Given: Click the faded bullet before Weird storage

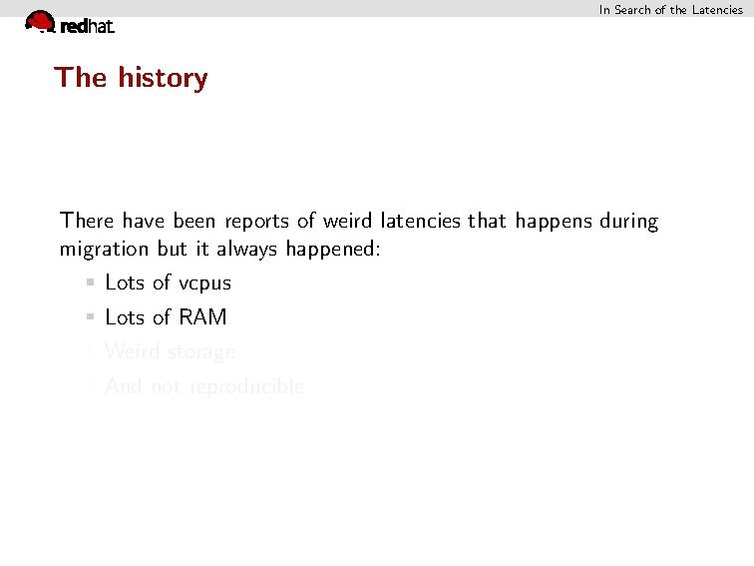Looking at the screenshot, I should coord(91,352).
